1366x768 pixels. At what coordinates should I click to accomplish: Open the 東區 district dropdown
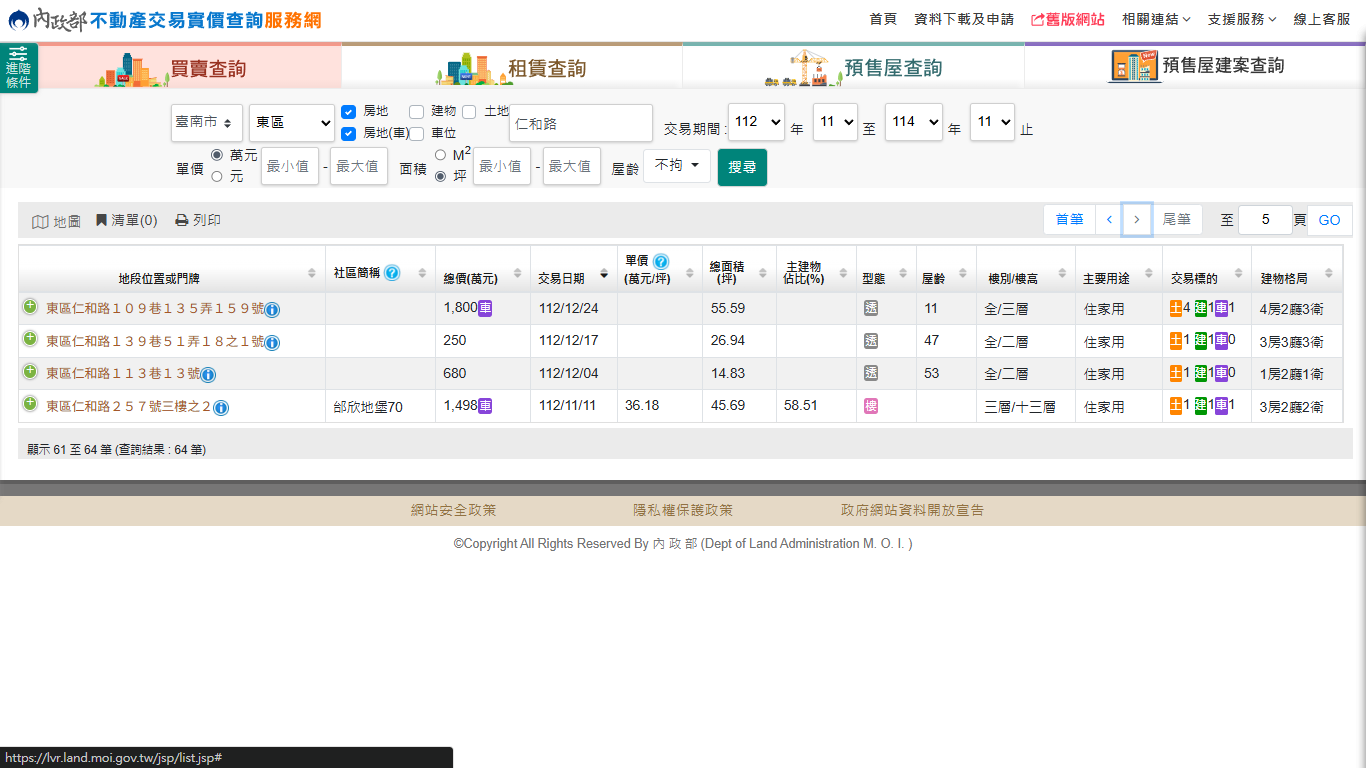[x=292, y=122]
